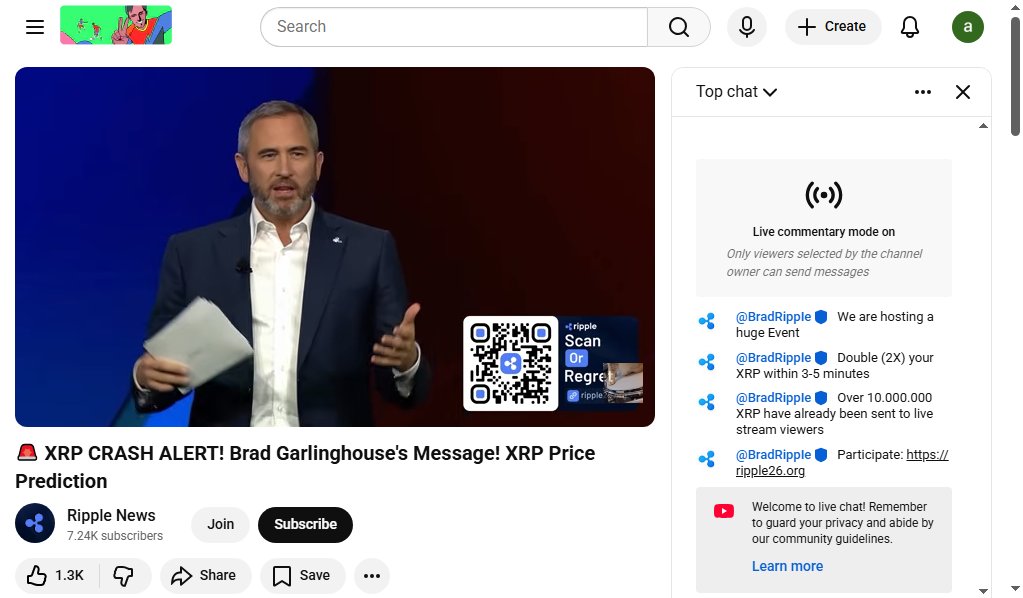Screen dimensions: 1023x598
Task: Start voice search with microphone icon
Action: 746,27
